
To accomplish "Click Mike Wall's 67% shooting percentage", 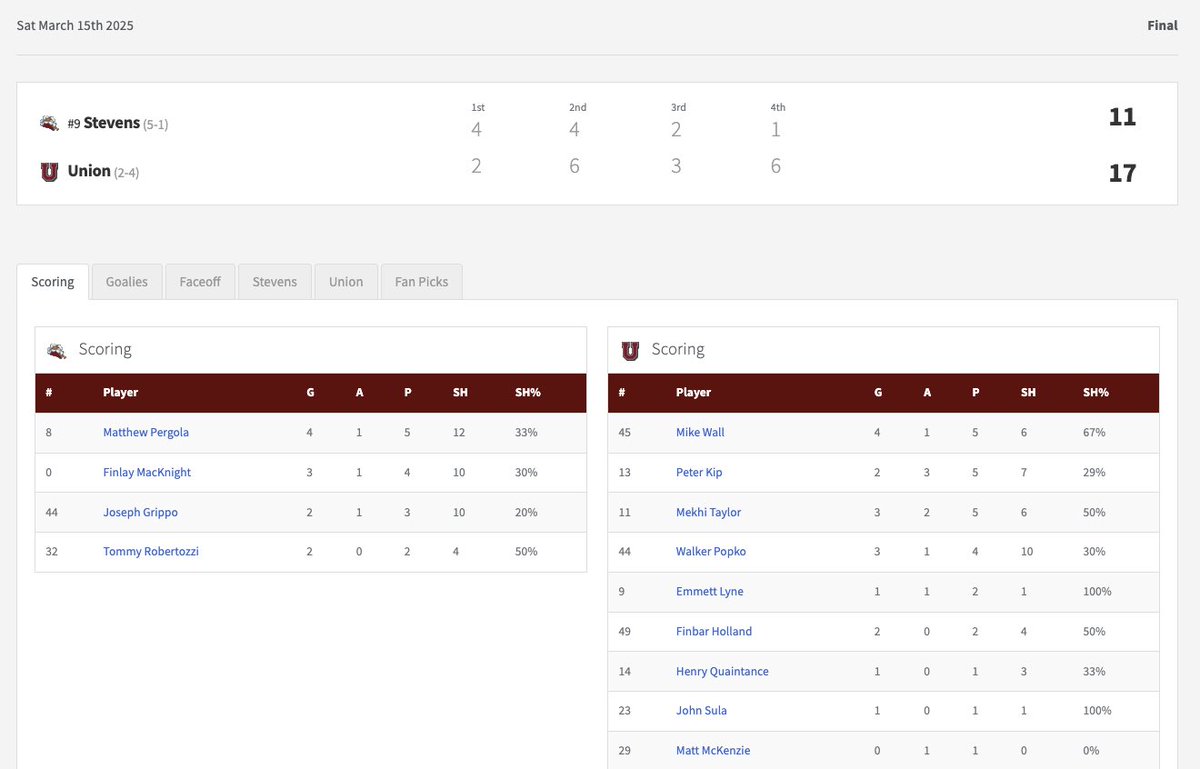I will coord(1094,433).
